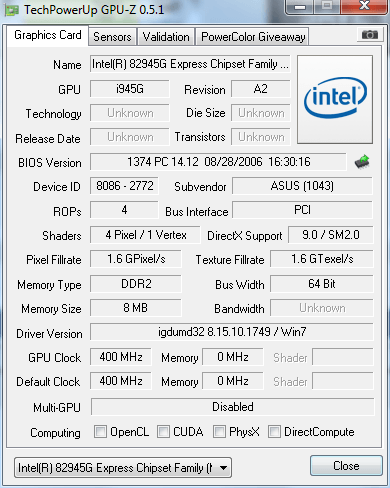Viewport: 390px width, 488px height.
Task: Click the Texture Fillrate value 1.6 GTexel/s
Action: (x=322, y=259)
